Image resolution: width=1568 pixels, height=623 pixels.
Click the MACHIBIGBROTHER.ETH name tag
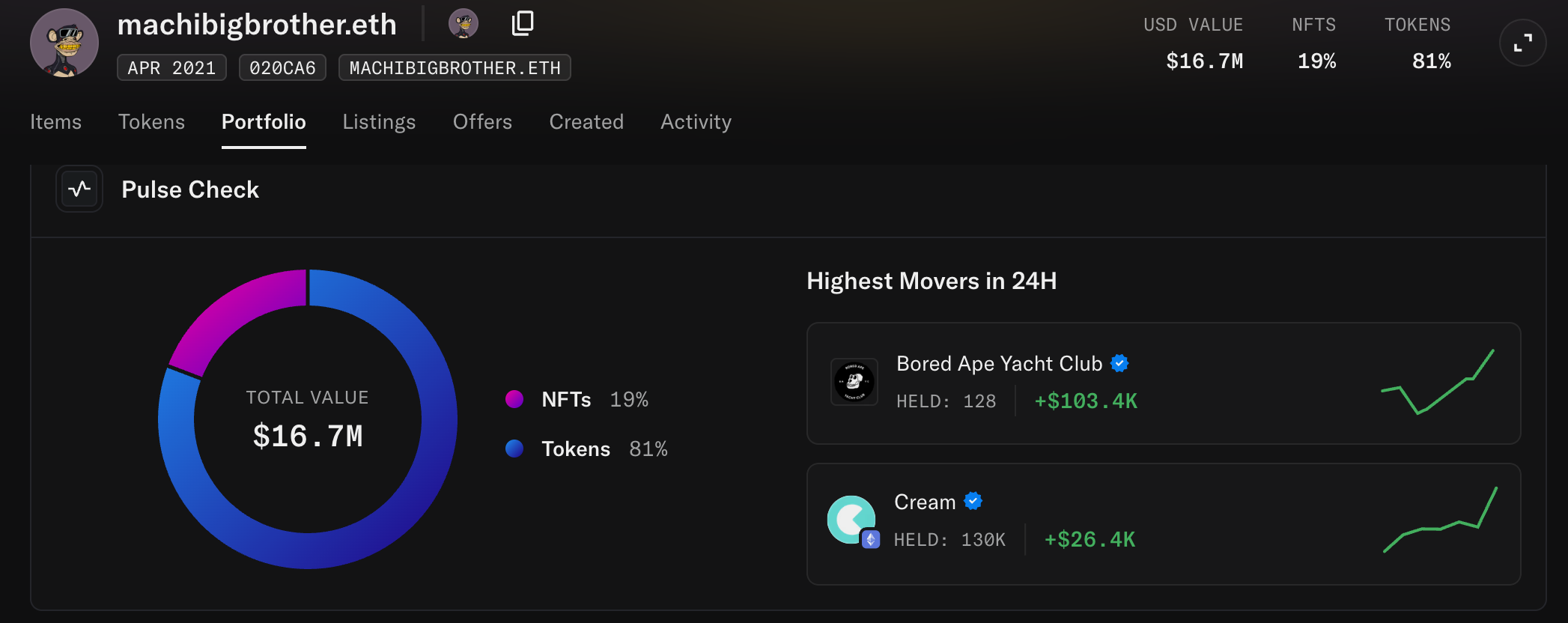pos(455,67)
